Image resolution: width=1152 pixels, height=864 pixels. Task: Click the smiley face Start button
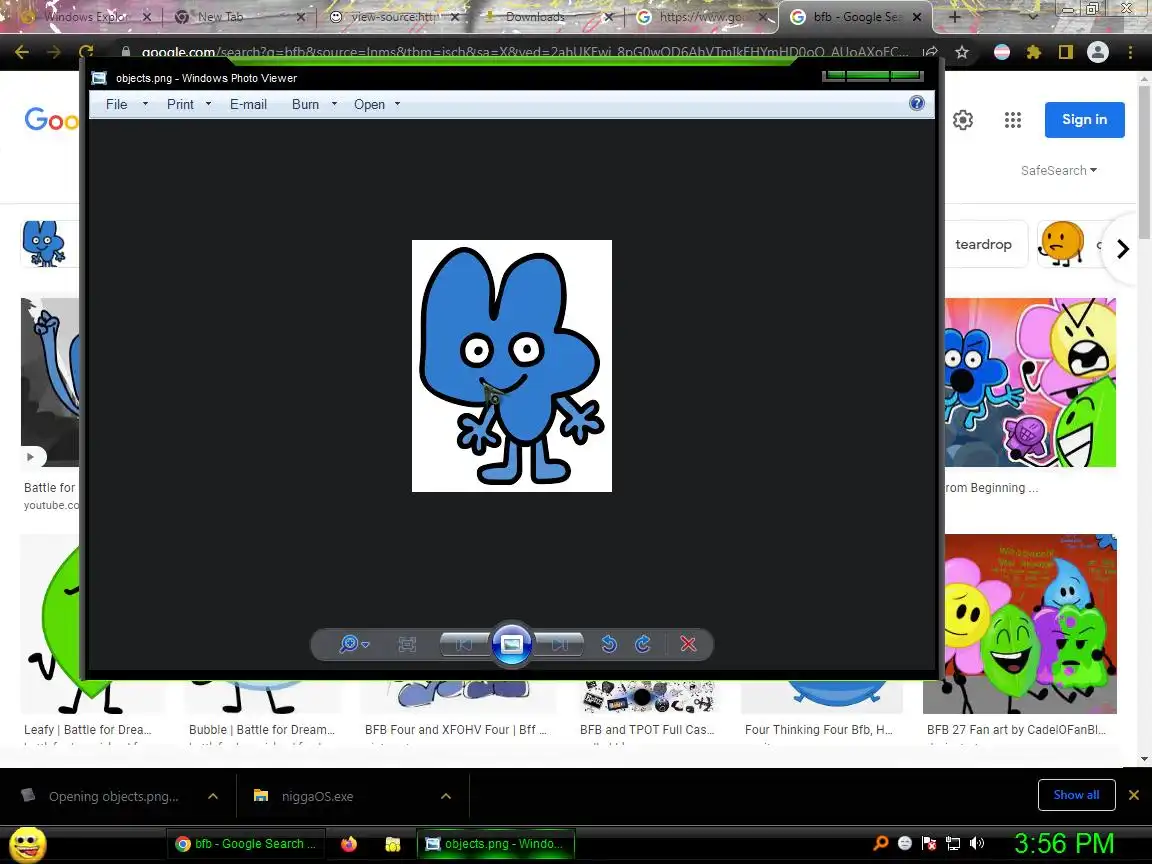(28, 845)
